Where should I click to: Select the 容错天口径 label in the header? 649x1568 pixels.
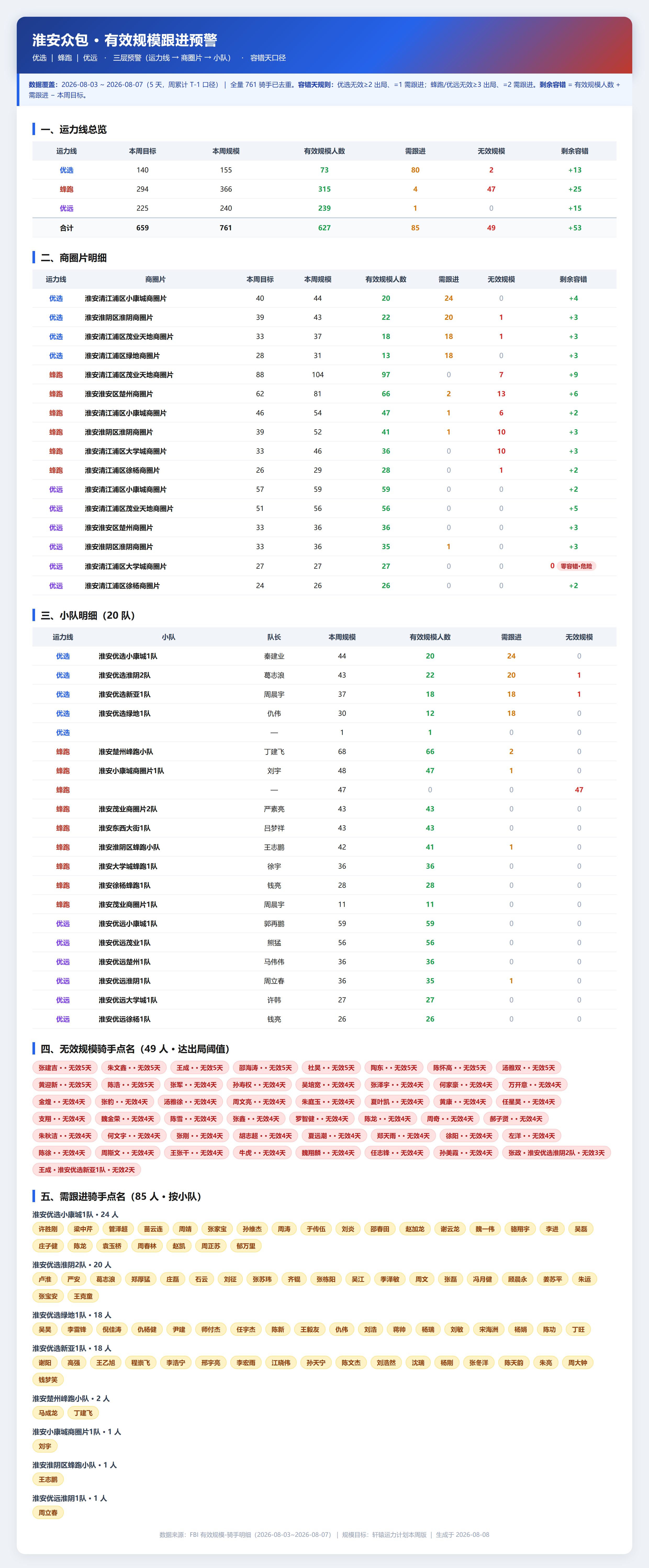coord(268,58)
